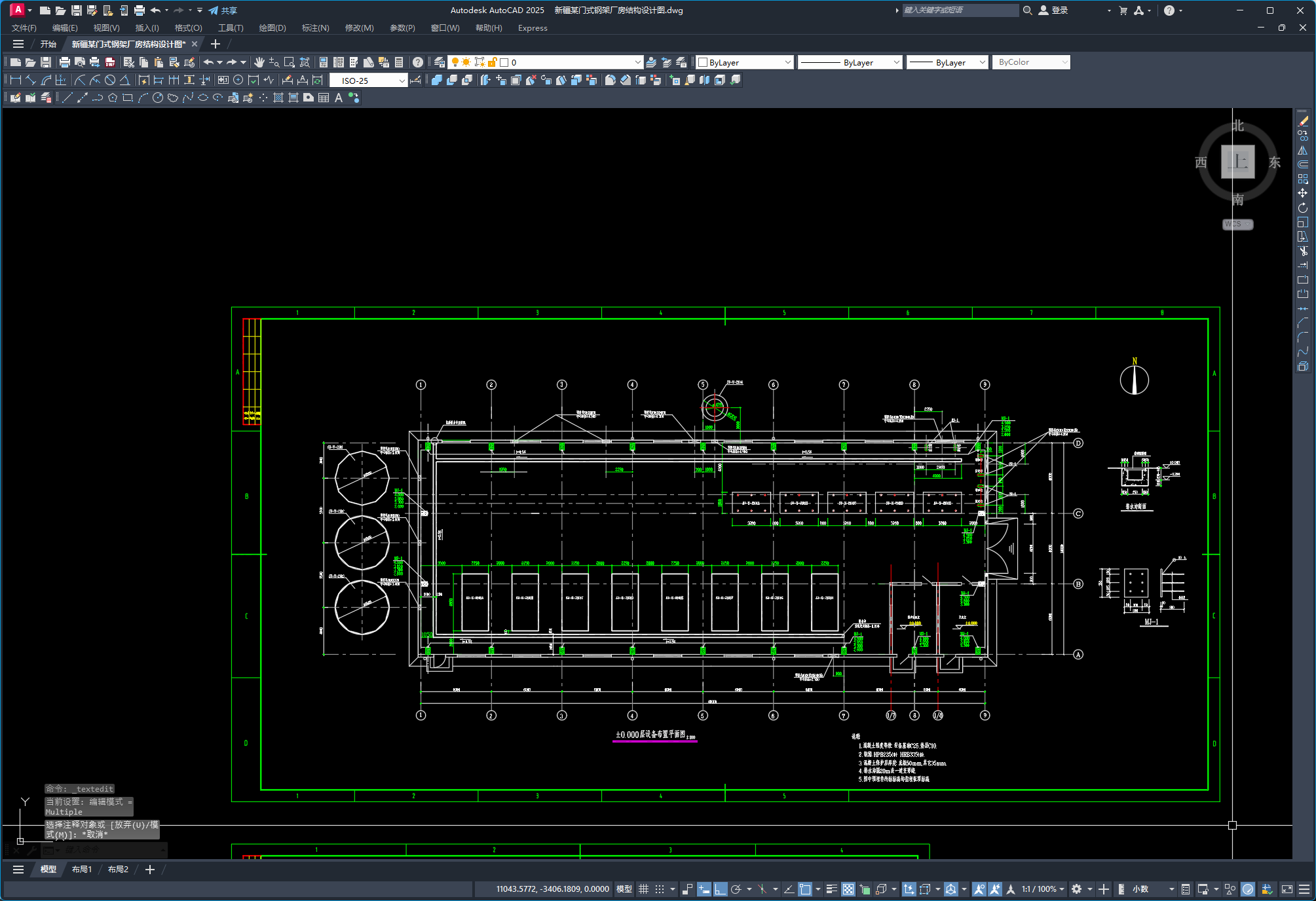Toggle Clean Screen in status bar
The image size is (1316, 901).
[1287, 889]
